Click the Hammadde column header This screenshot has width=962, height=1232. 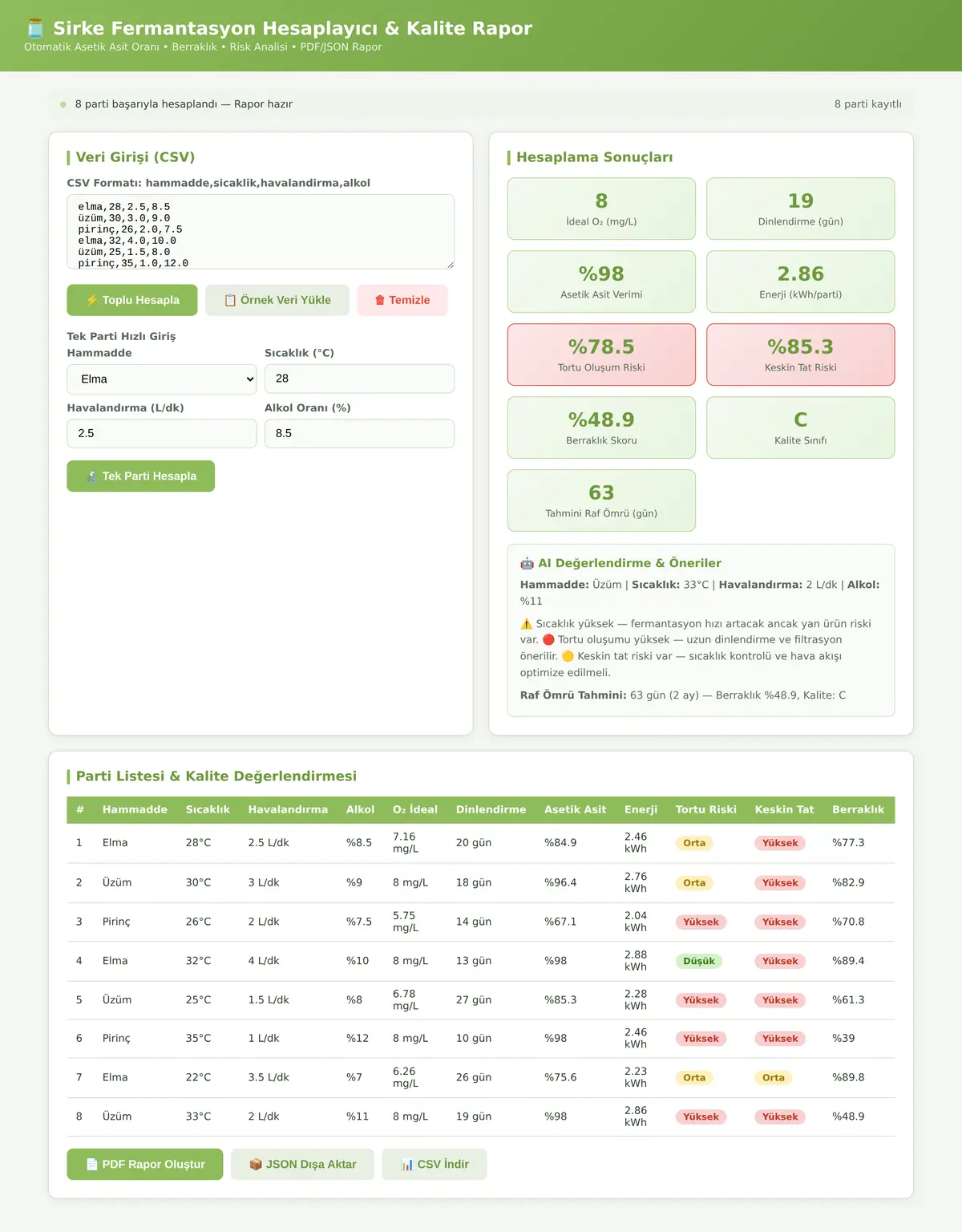(135, 809)
